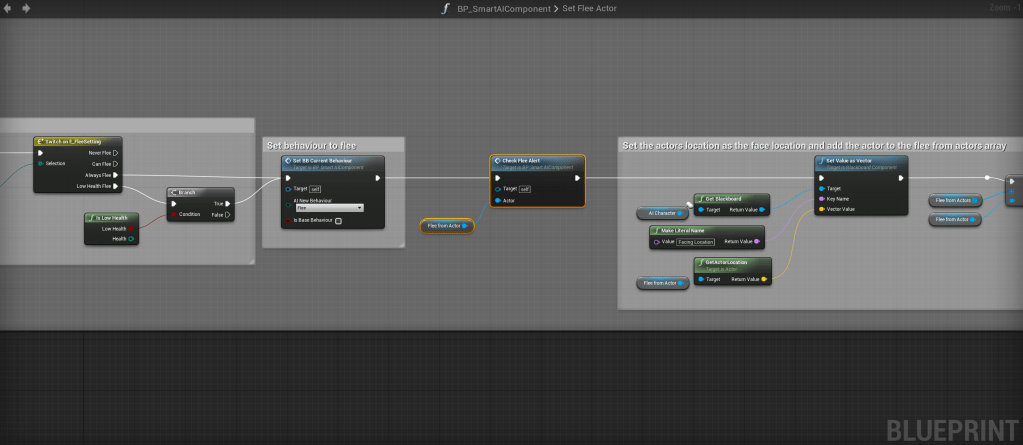
Task: Click Check Flee Alert Actor pin
Action: [x=497, y=200]
